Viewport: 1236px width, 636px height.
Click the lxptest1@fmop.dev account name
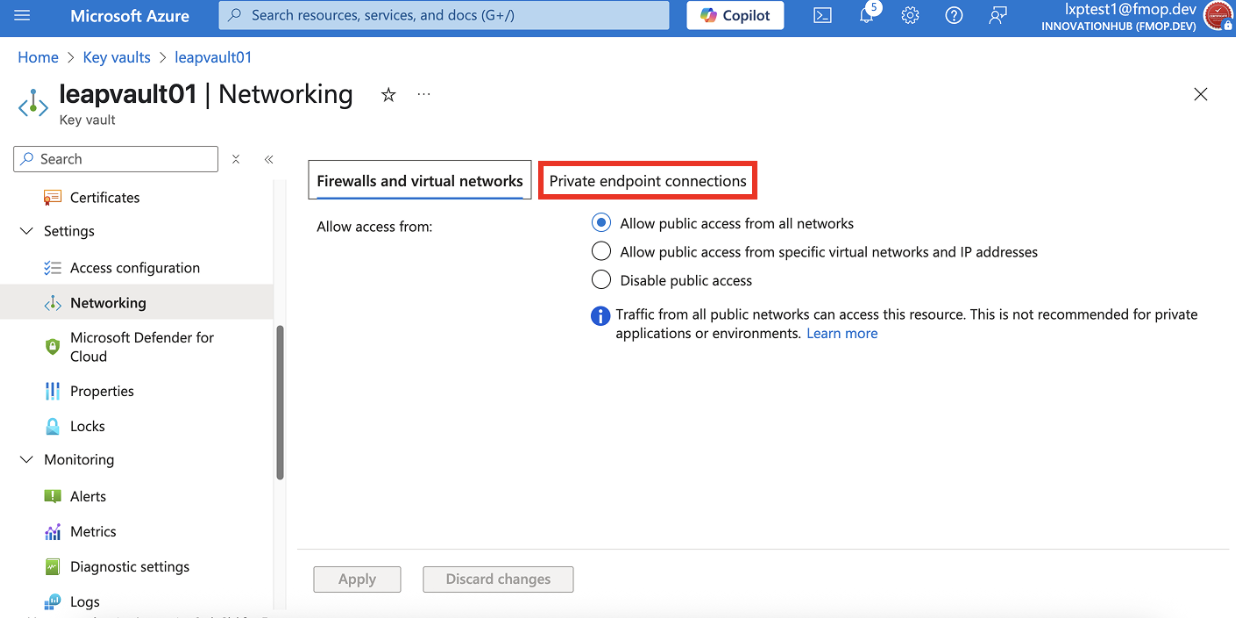click(1131, 8)
